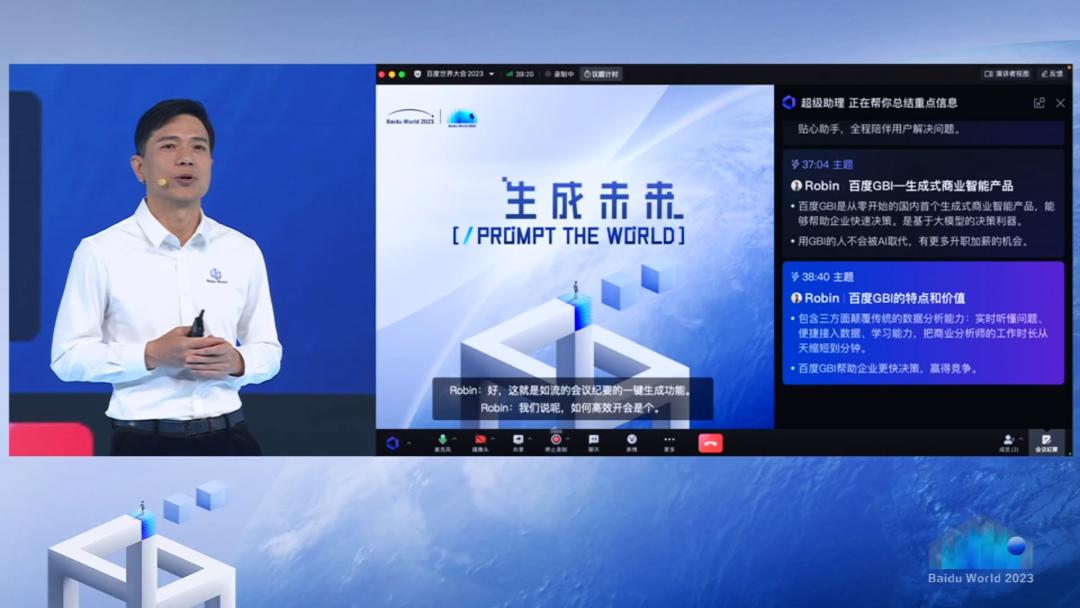The height and width of the screenshot is (608, 1080).
Task: Stop the recording (停止录制)
Action: tap(556, 443)
